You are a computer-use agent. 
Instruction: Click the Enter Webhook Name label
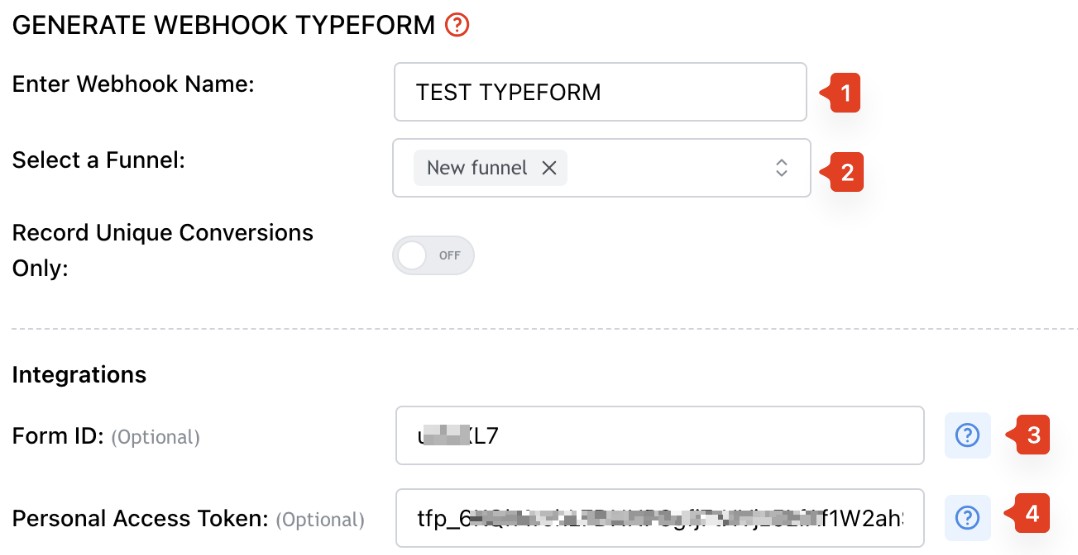133,84
